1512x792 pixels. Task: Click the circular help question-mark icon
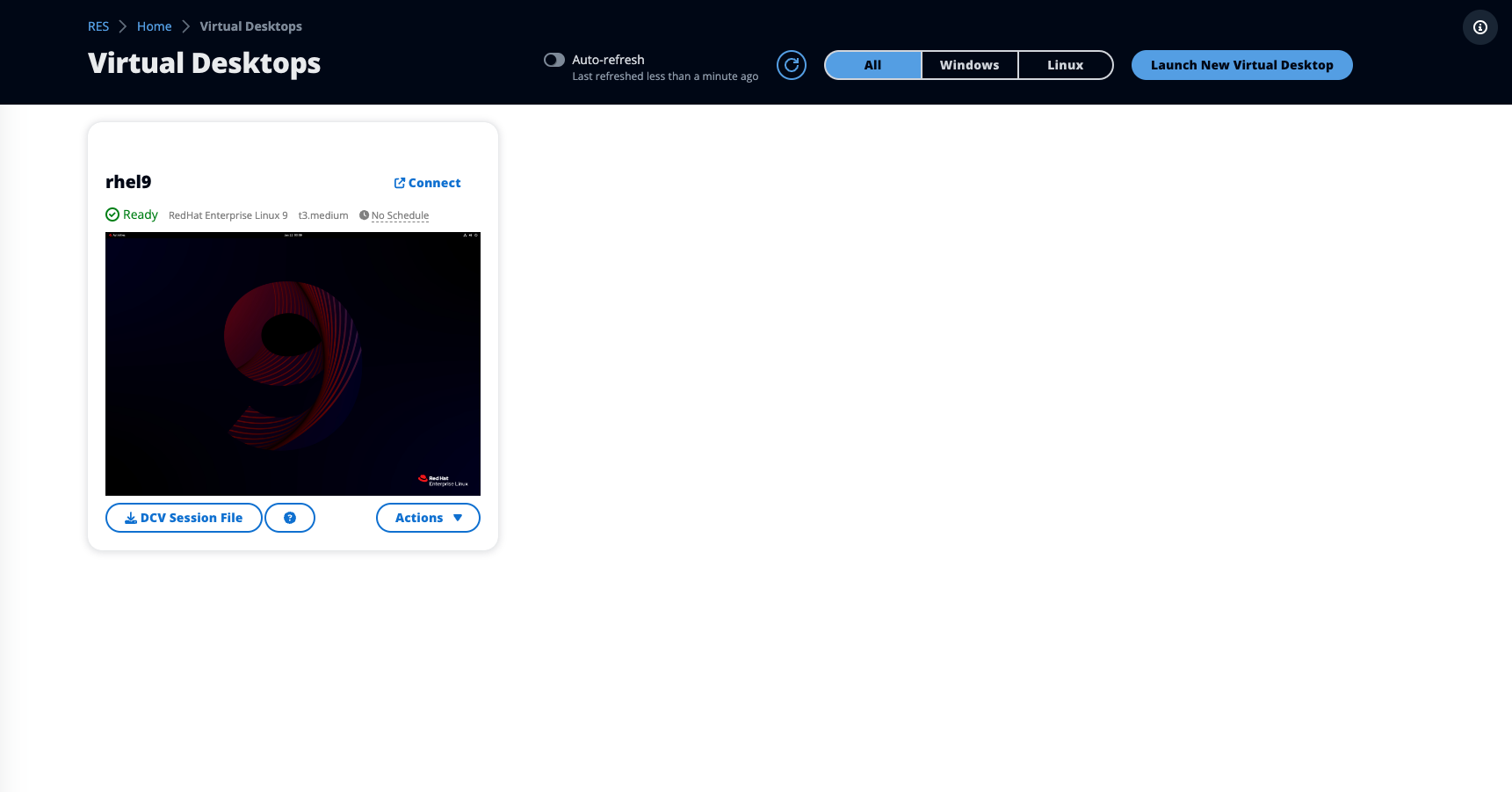pos(290,518)
